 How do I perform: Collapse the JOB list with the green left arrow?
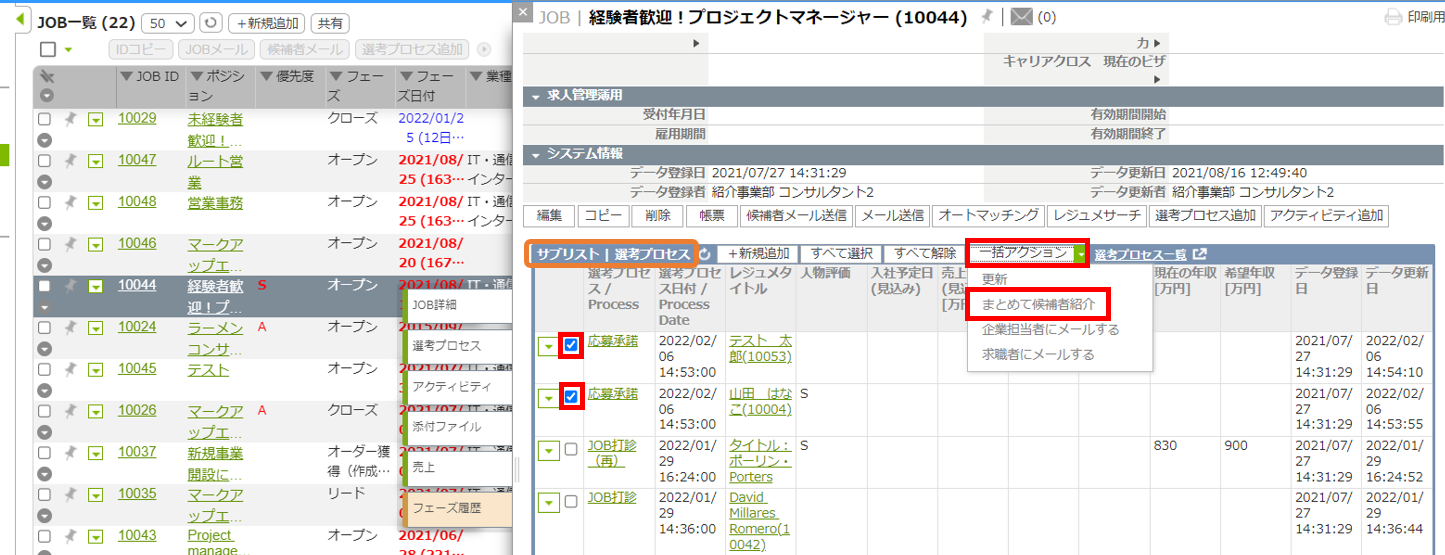21,20
